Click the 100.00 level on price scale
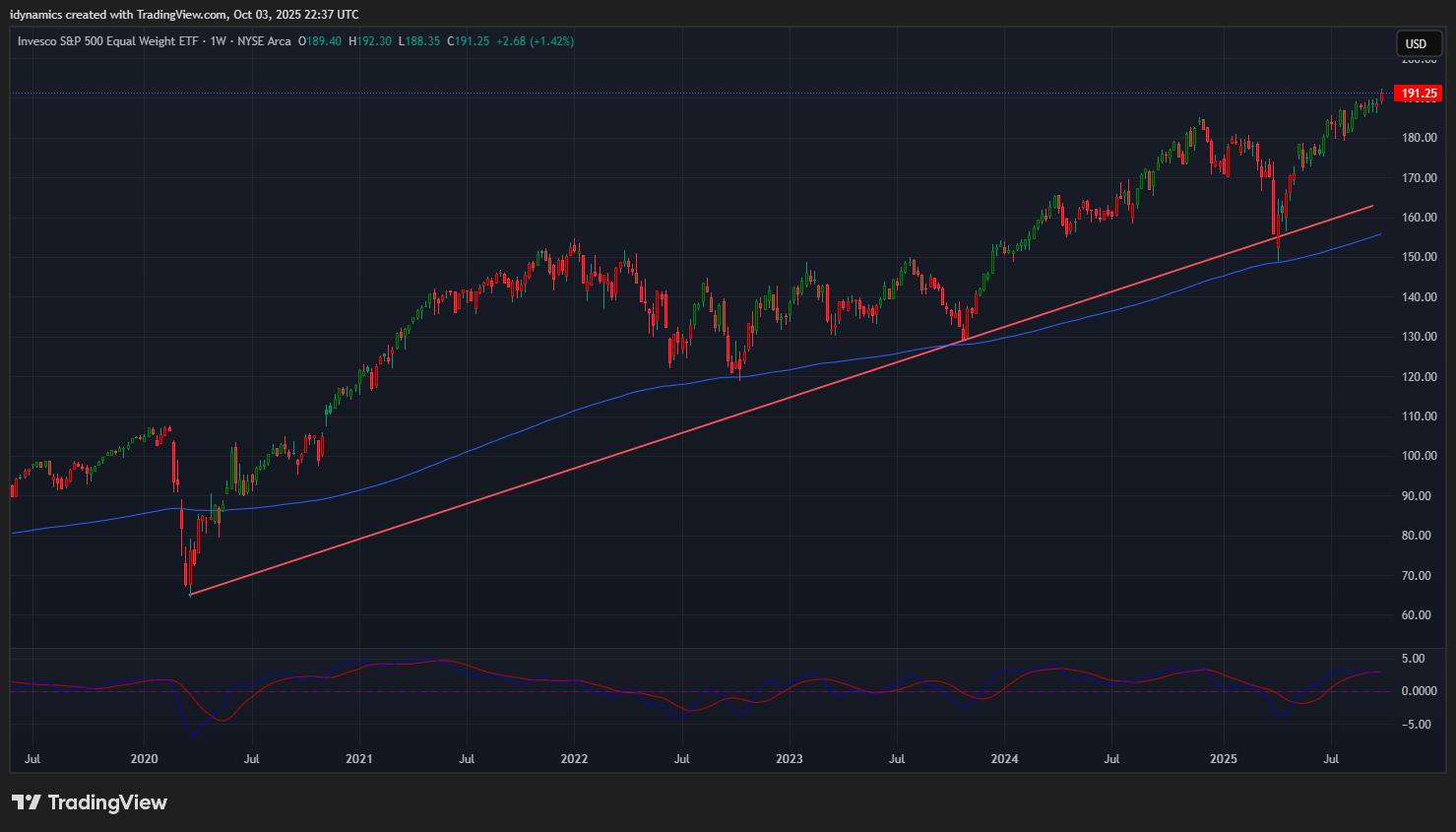Viewport: 1456px width, 832px height. (x=1419, y=456)
